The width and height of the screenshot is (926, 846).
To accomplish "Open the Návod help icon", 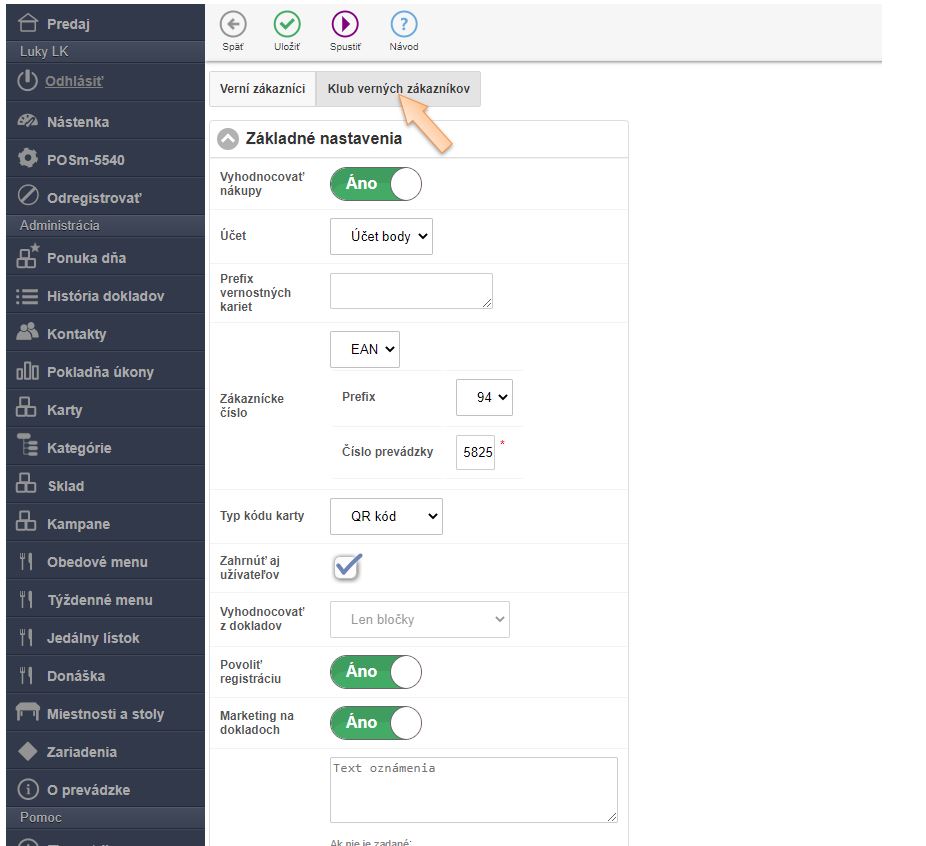I will coord(403,25).
